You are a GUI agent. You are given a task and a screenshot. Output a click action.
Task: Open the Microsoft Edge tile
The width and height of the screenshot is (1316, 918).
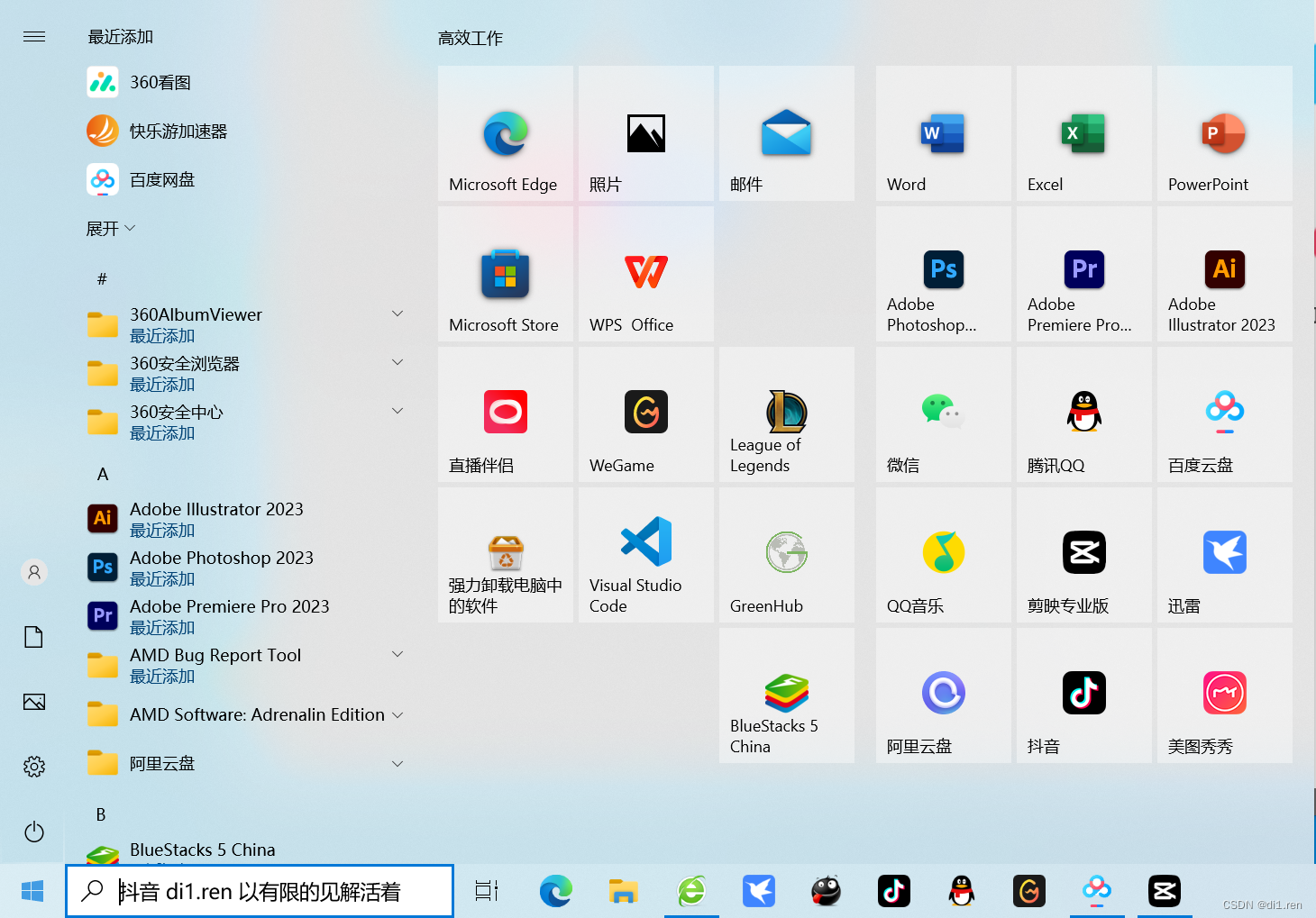[x=506, y=133]
